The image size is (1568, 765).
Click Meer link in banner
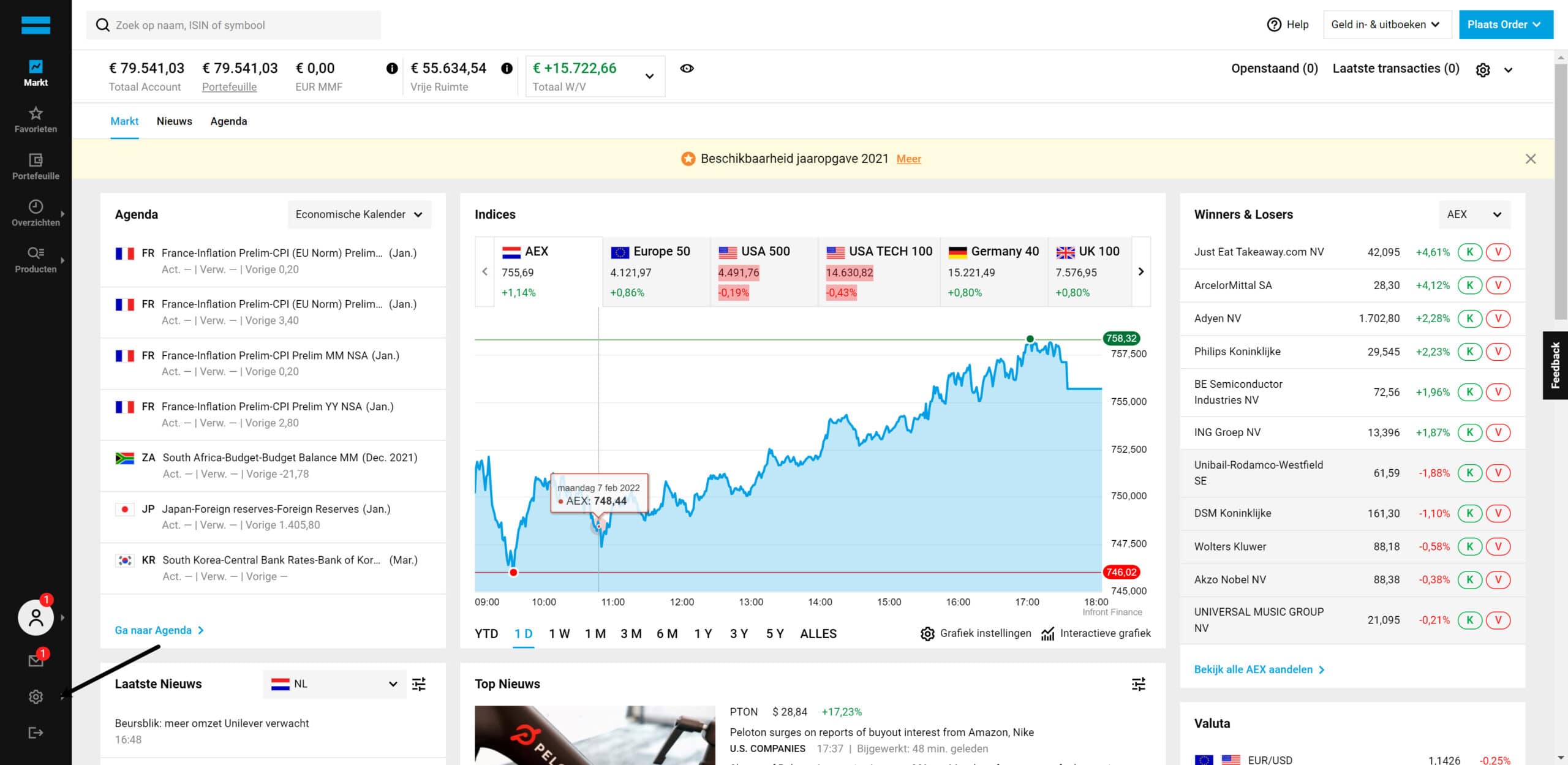coord(909,159)
